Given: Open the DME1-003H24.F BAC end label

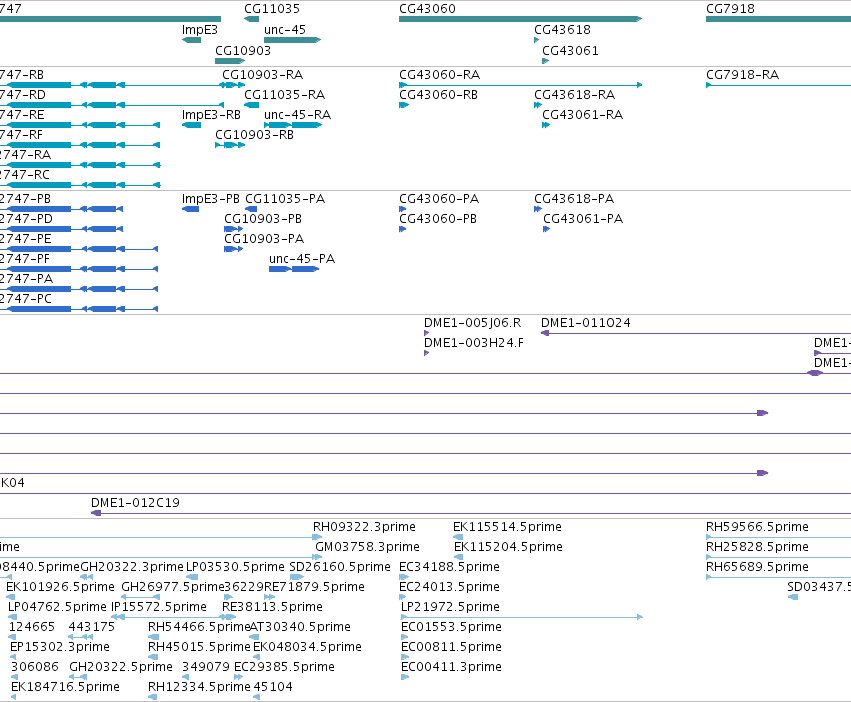Looking at the screenshot, I should (474, 343).
